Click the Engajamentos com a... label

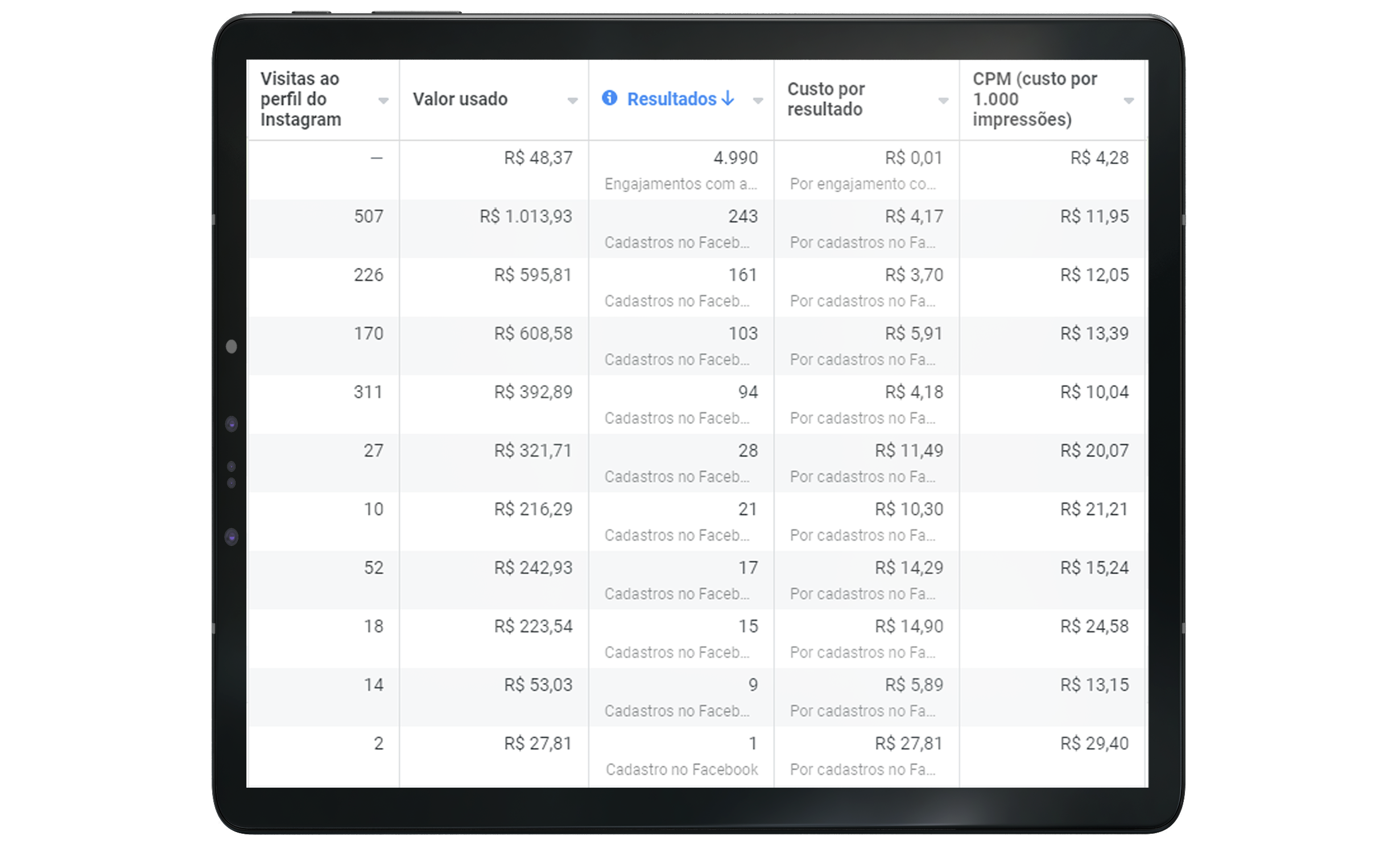(680, 184)
